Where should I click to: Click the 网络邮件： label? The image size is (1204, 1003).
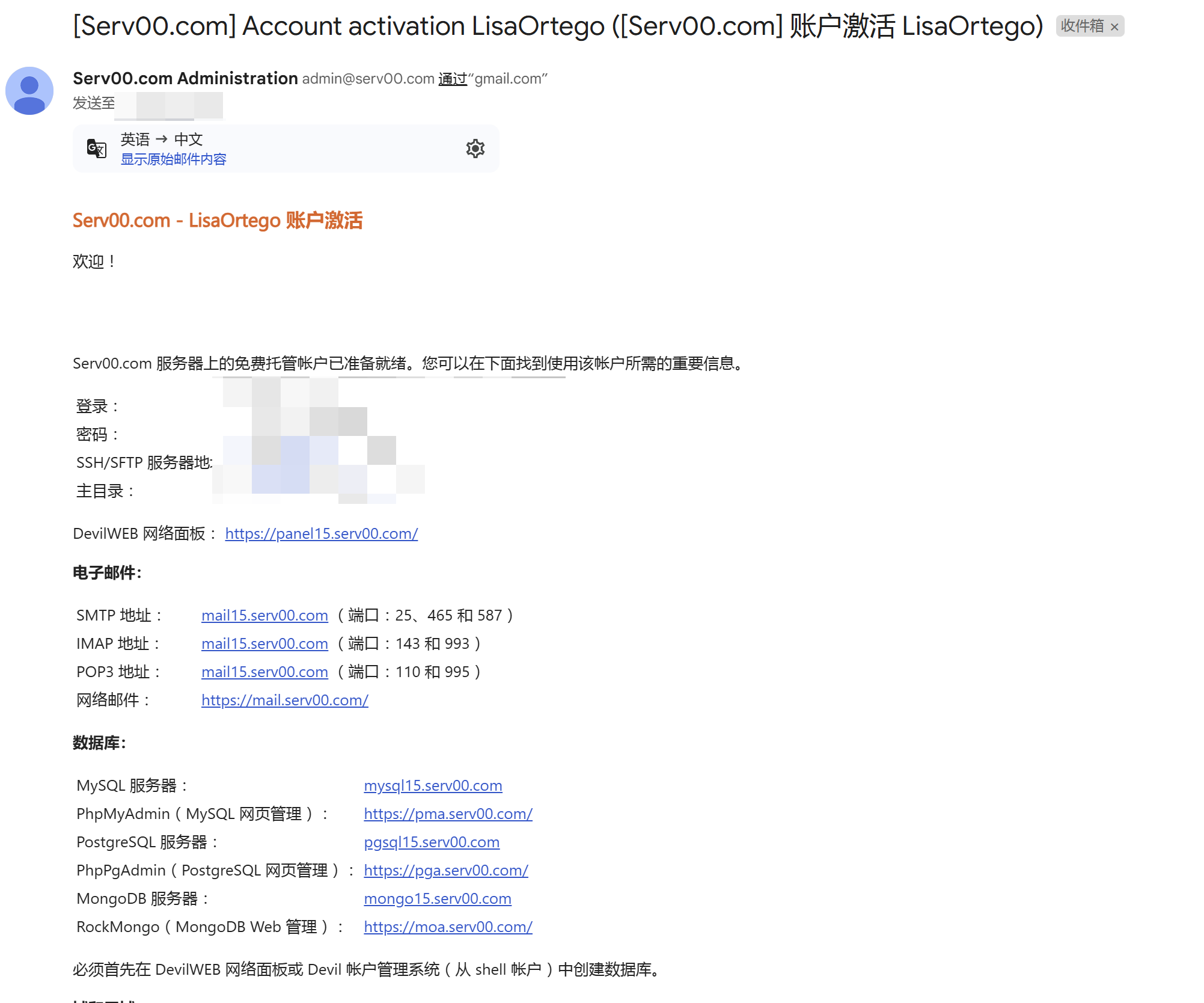[x=114, y=700]
